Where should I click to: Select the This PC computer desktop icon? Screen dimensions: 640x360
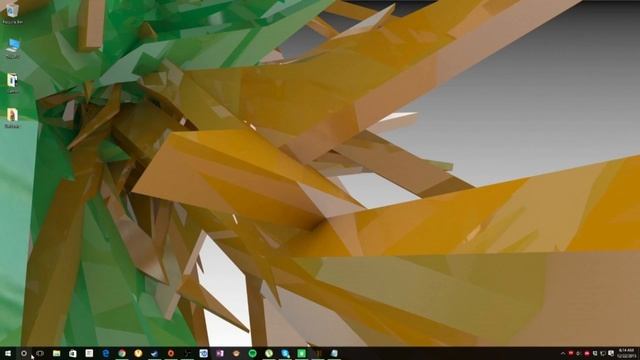[x=13, y=48]
